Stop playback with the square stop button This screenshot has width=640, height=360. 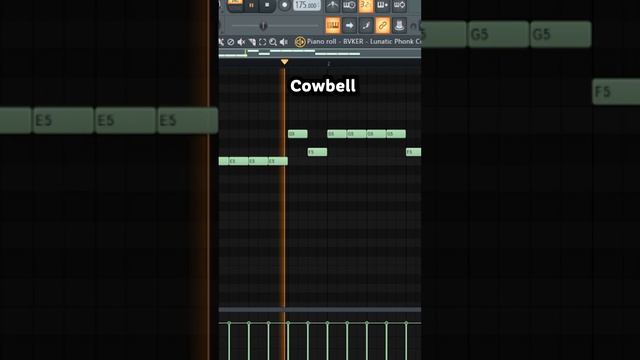pos(267,5)
